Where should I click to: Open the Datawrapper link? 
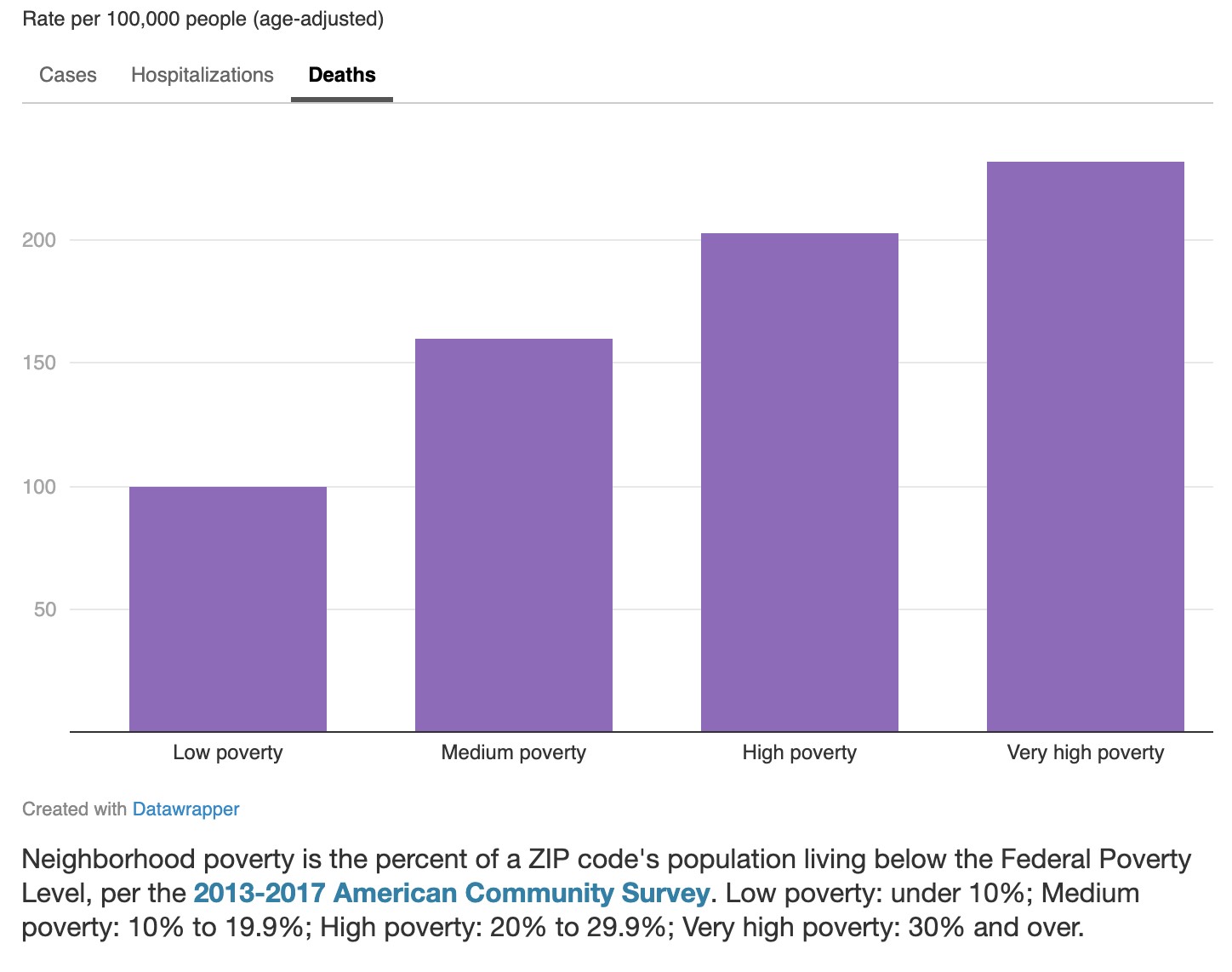click(x=185, y=809)
